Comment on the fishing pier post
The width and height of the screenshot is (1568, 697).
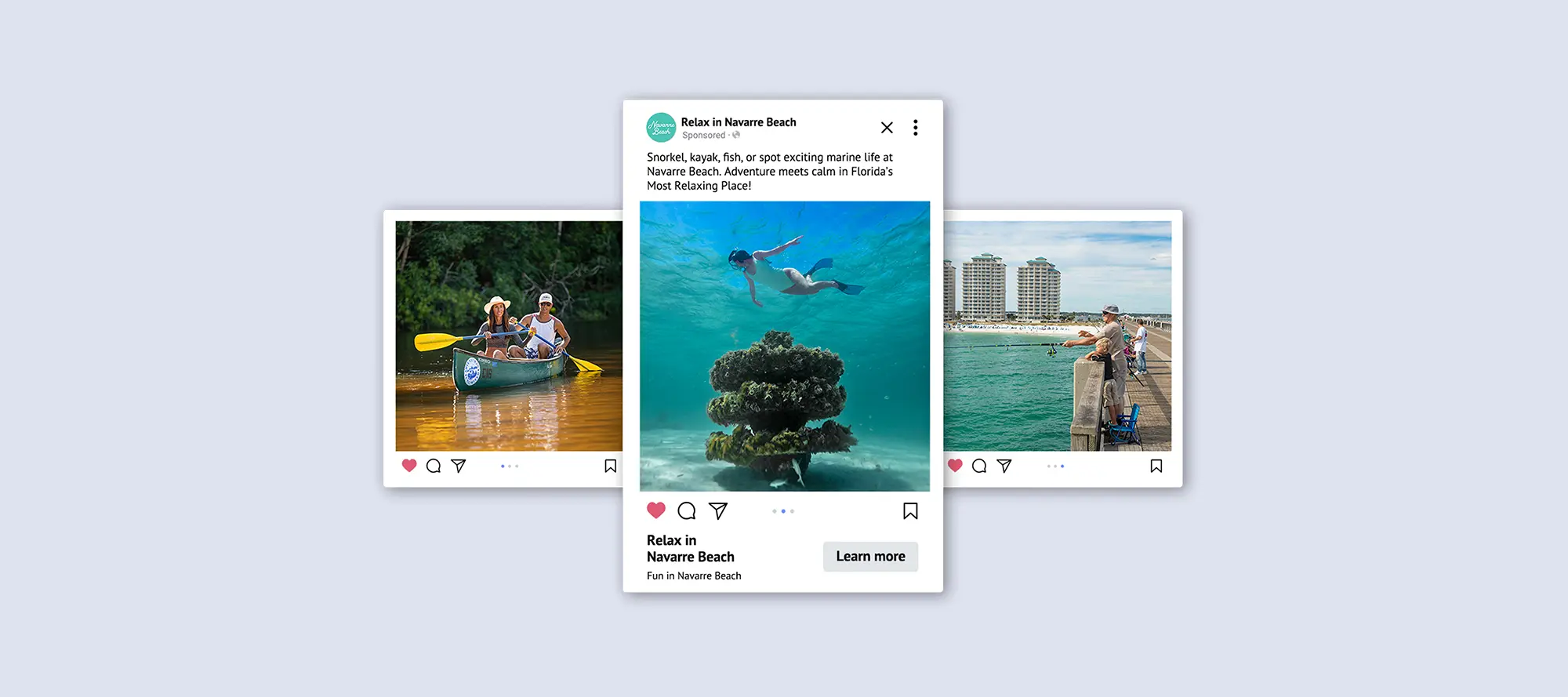[979, 466]
